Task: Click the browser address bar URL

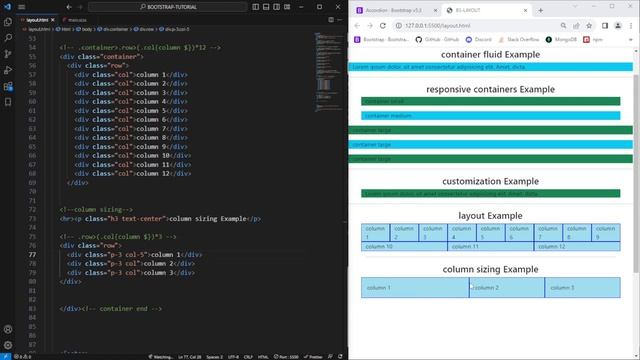Action: tap(438, 26)
